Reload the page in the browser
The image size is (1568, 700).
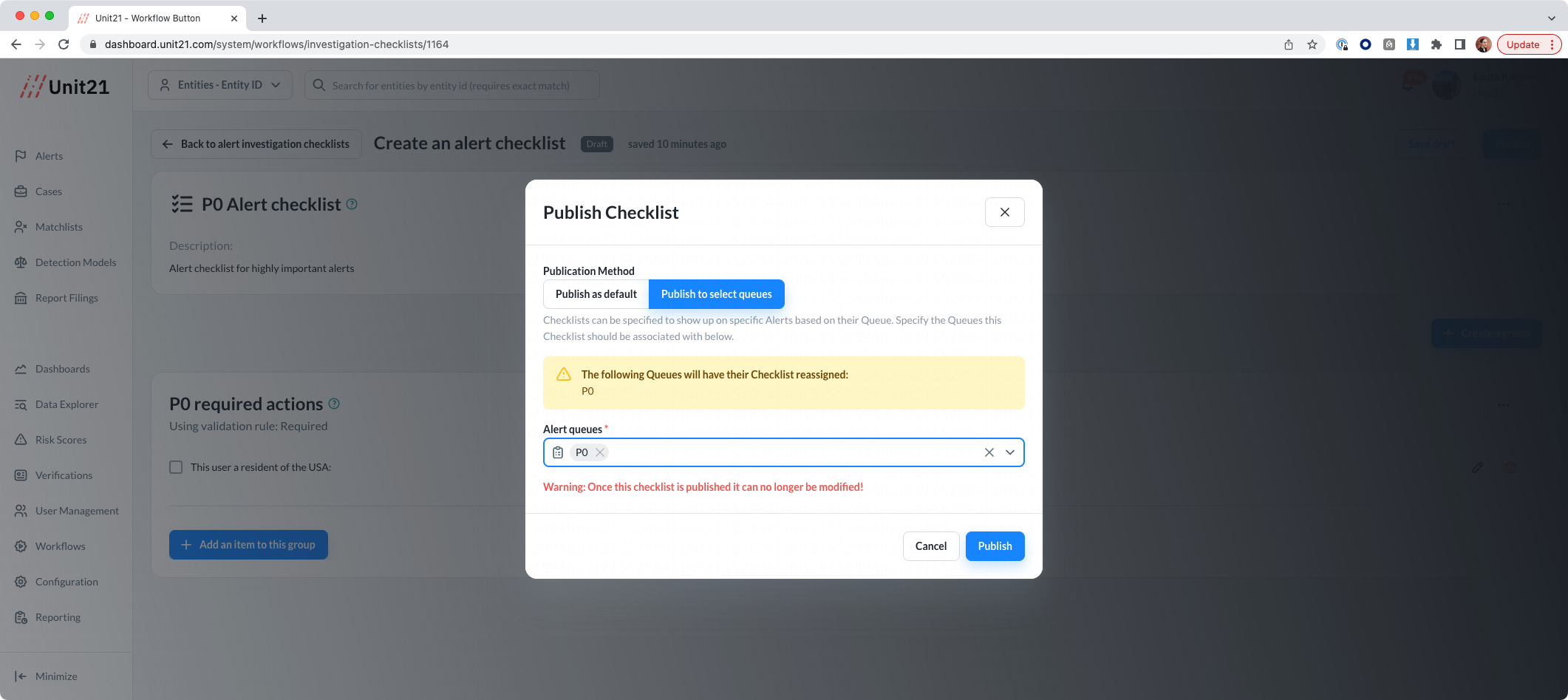click(64, 44)
